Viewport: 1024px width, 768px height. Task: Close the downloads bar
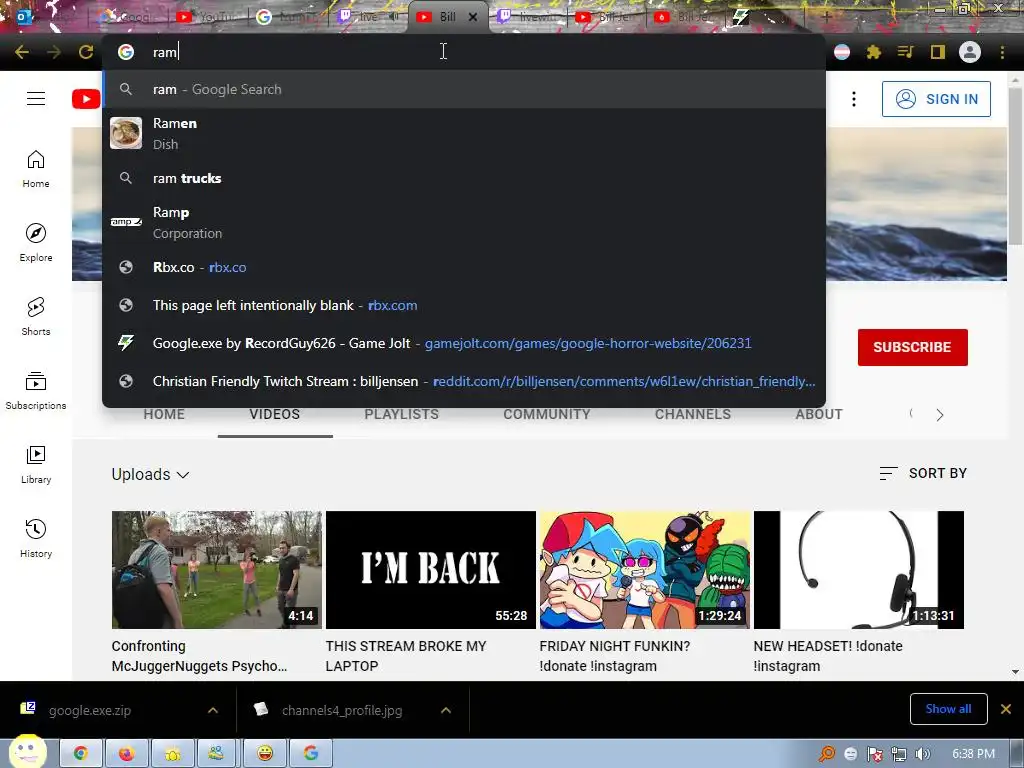tap(1006, 709)
